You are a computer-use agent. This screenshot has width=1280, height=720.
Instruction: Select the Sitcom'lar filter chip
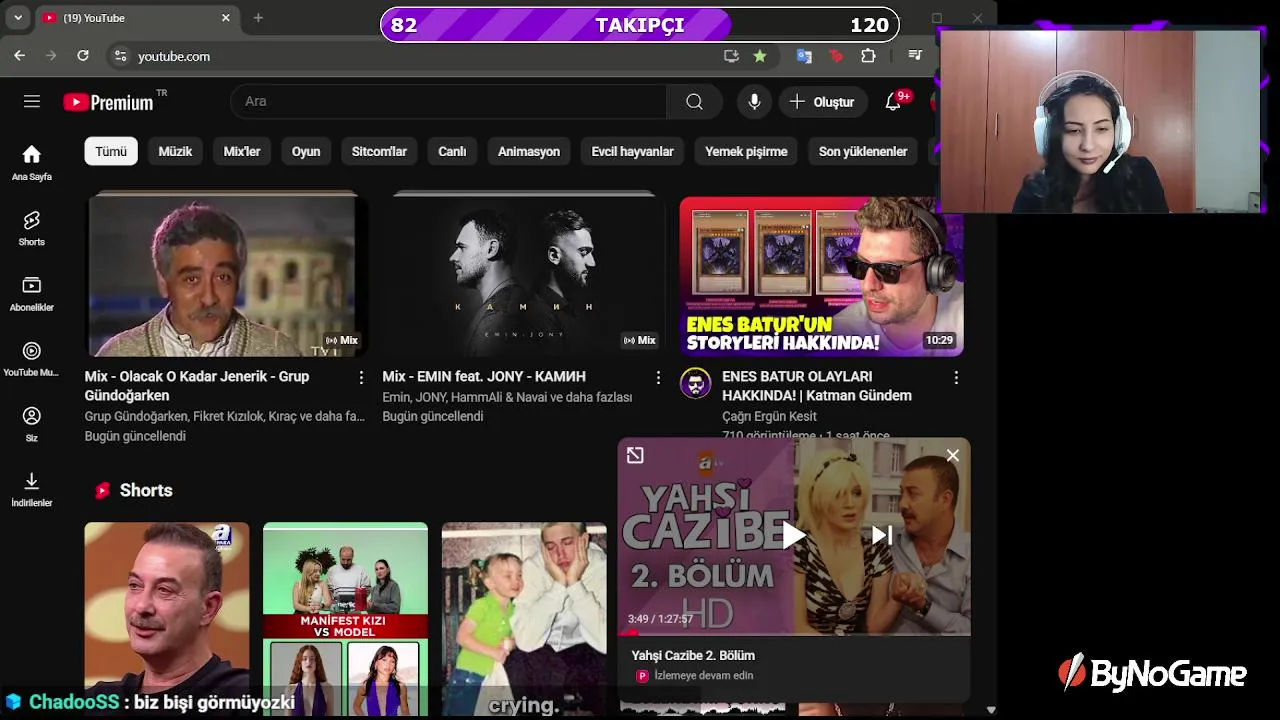click(x=379, y=151)
